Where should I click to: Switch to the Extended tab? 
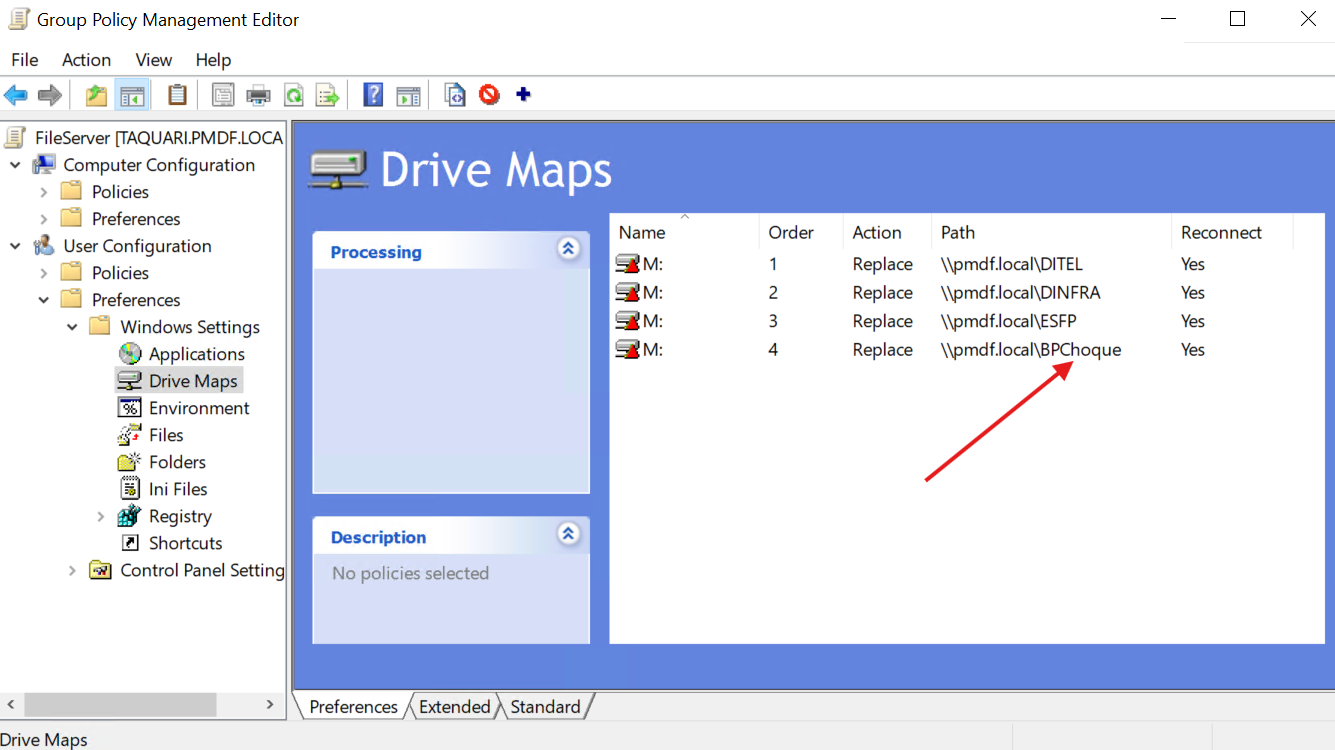pos(454,707)
